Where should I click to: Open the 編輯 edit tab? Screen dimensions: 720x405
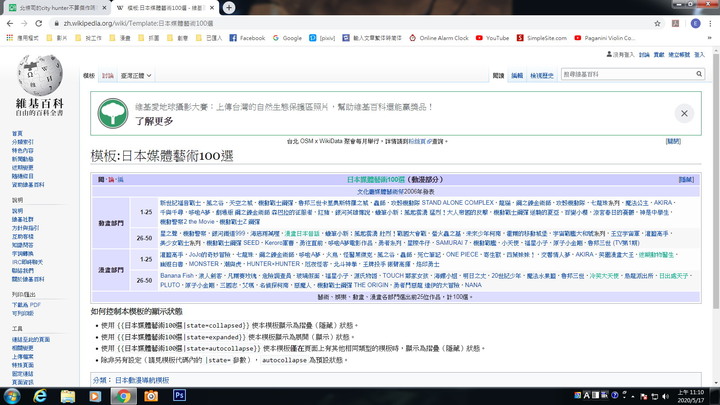(x=517, y=76)
